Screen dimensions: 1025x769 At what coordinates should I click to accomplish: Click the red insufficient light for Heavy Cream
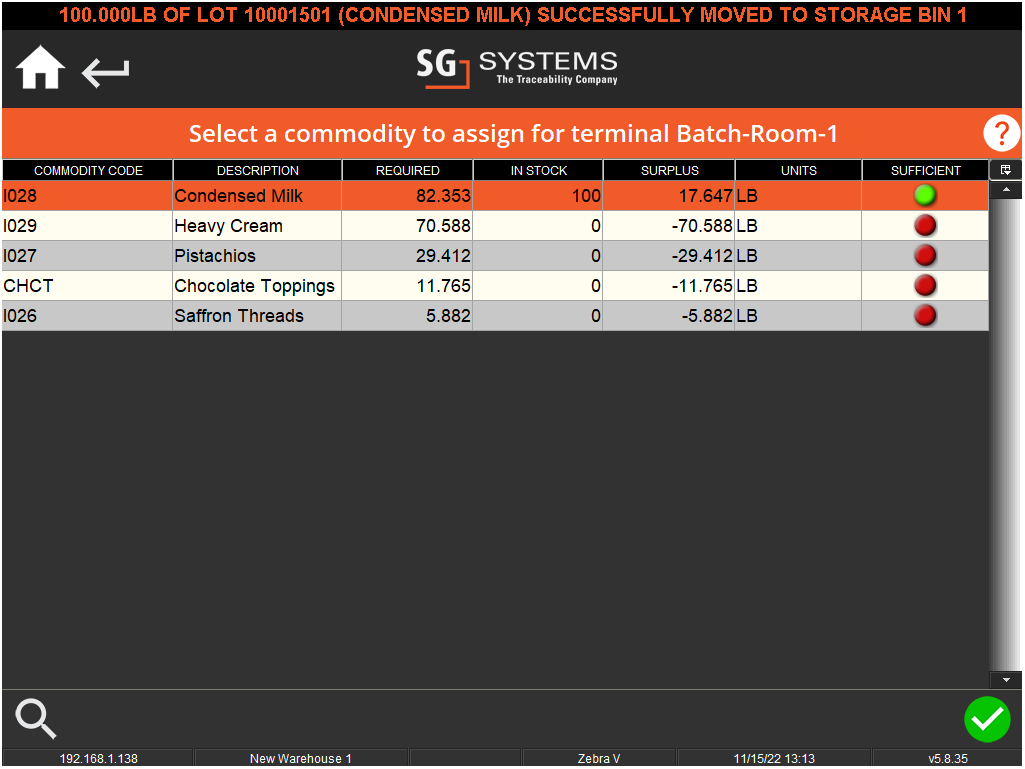925,226
